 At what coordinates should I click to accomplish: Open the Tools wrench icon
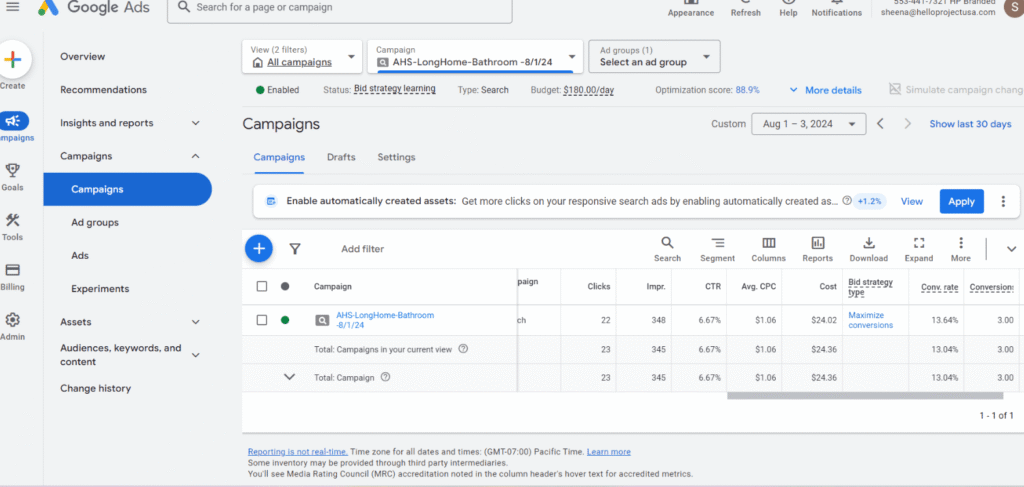(12, 220)
